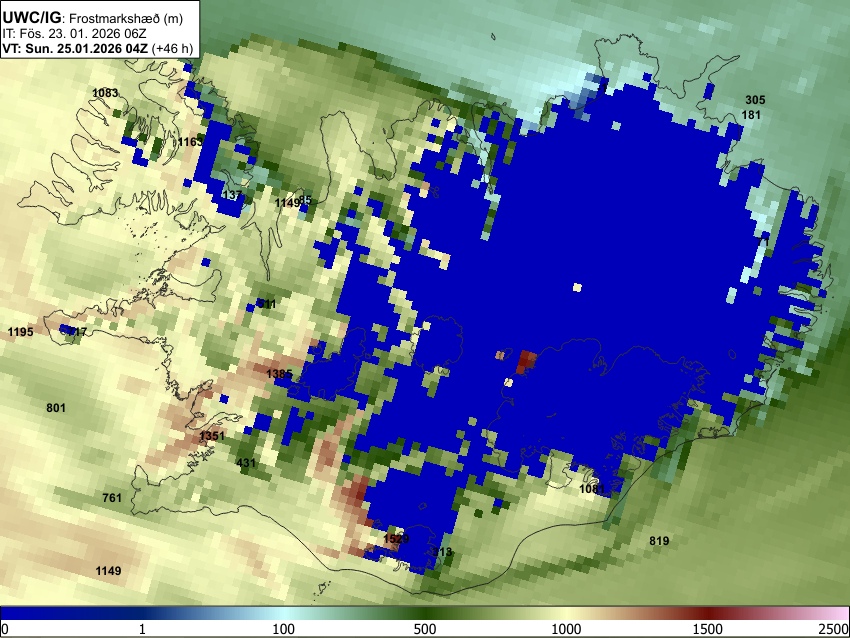Click the colorbar tick label 0

point(5,629)
